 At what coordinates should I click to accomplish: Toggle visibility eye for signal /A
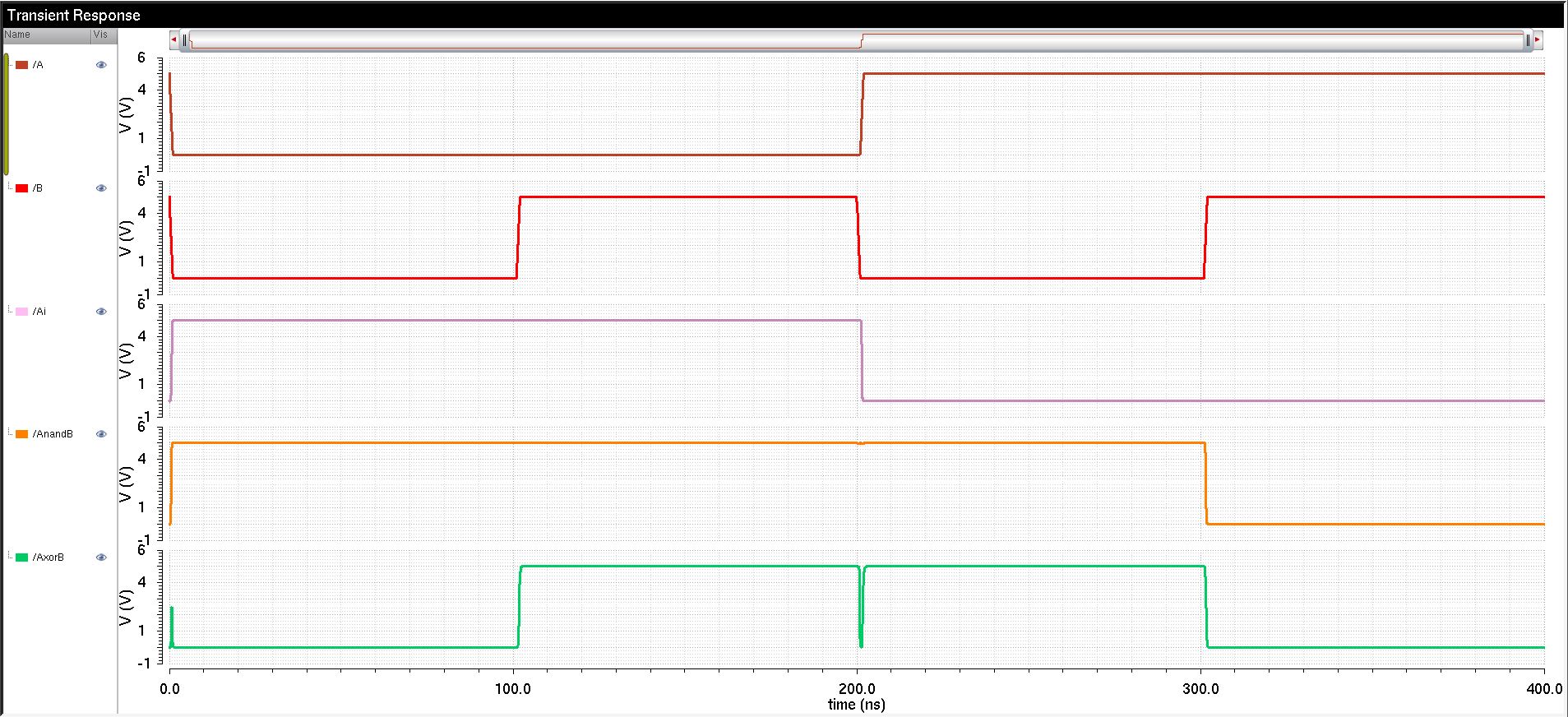tap(101, 65)
